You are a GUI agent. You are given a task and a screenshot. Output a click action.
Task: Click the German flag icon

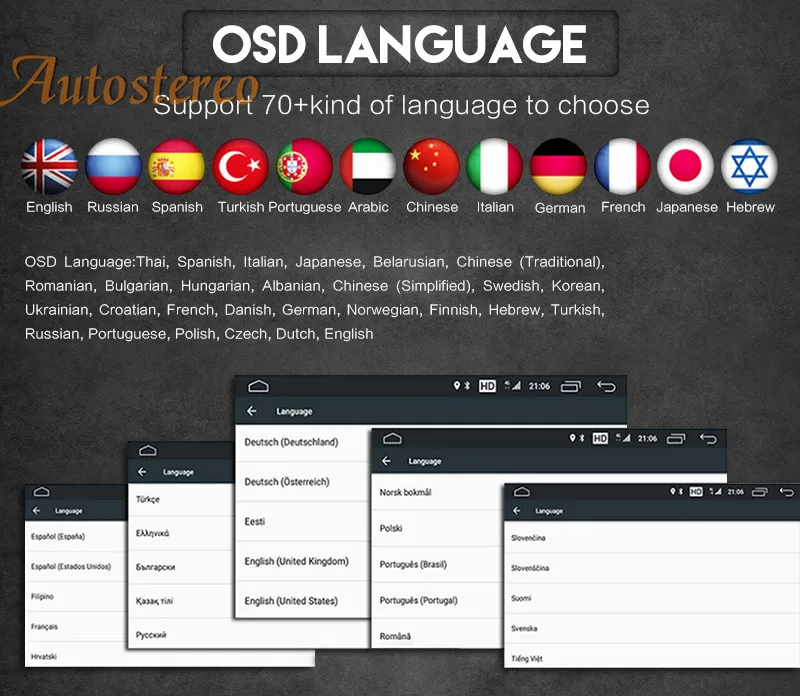(x=559, y=166)
